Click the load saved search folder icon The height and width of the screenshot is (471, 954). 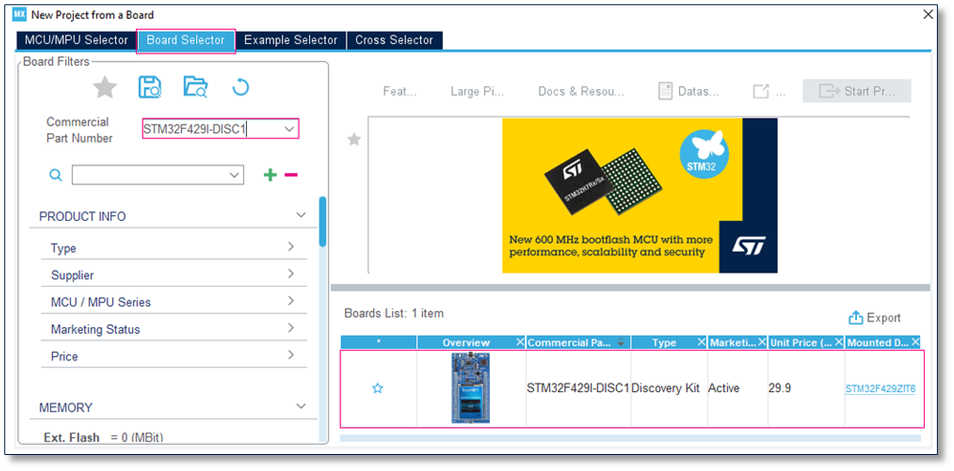195,88
